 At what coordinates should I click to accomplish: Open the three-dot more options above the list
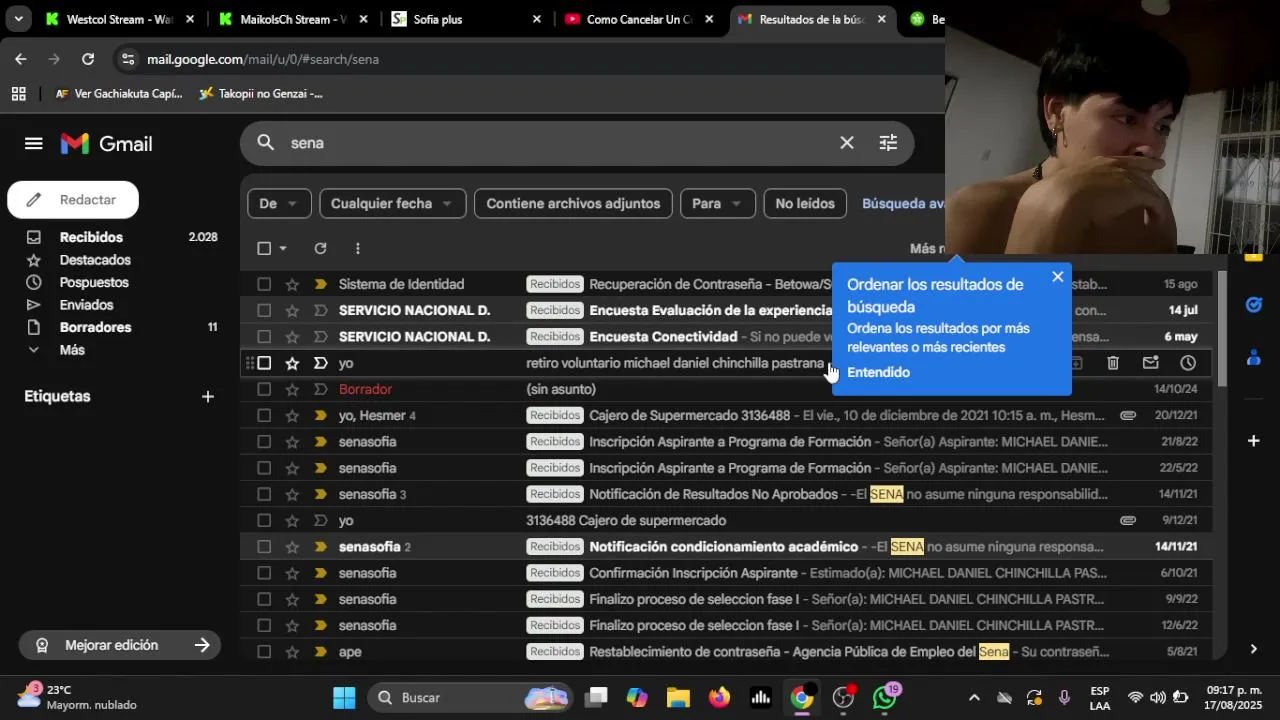point(357,248)
